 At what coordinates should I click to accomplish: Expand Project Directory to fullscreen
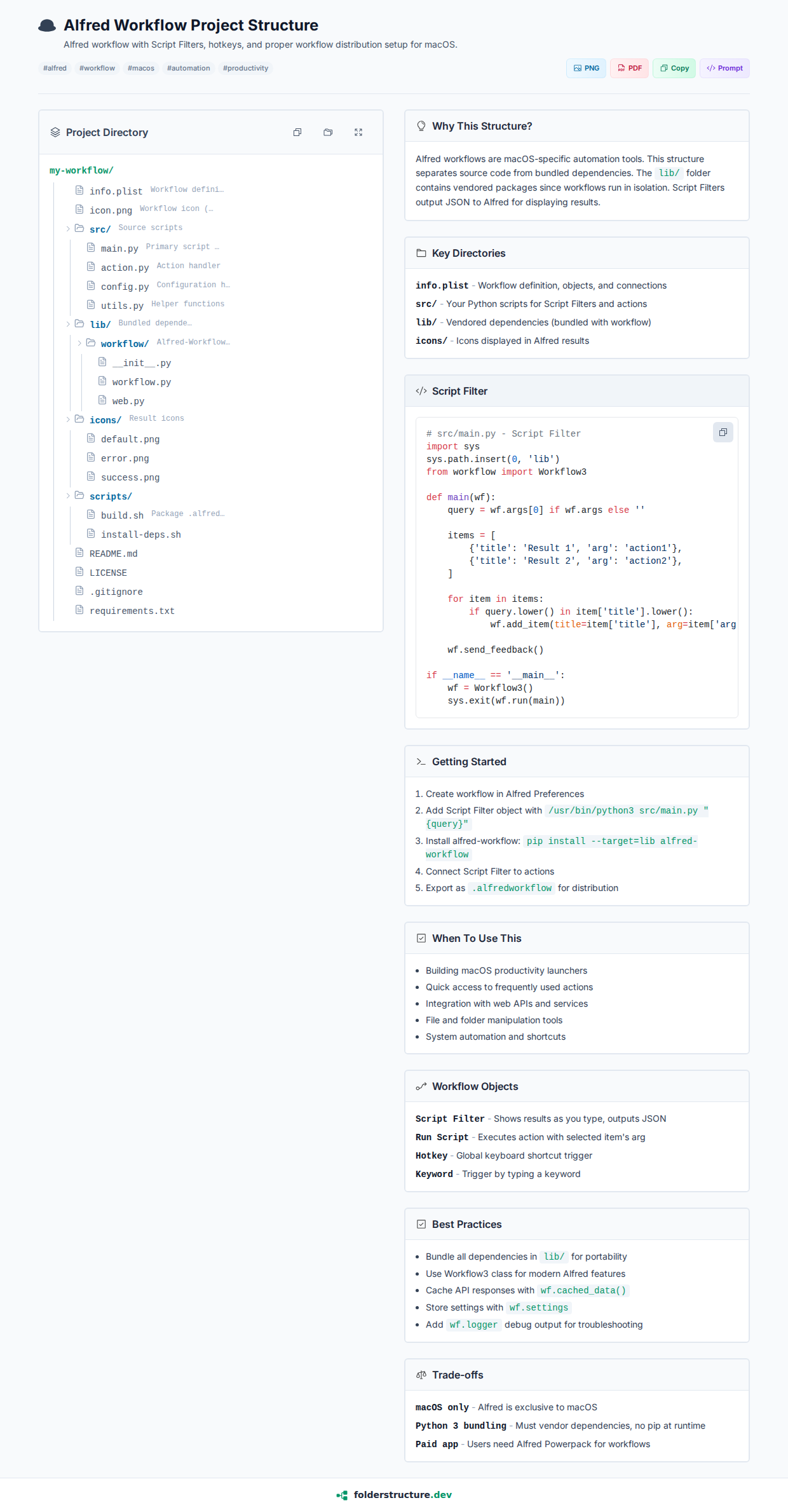click(x=358, y=132)
